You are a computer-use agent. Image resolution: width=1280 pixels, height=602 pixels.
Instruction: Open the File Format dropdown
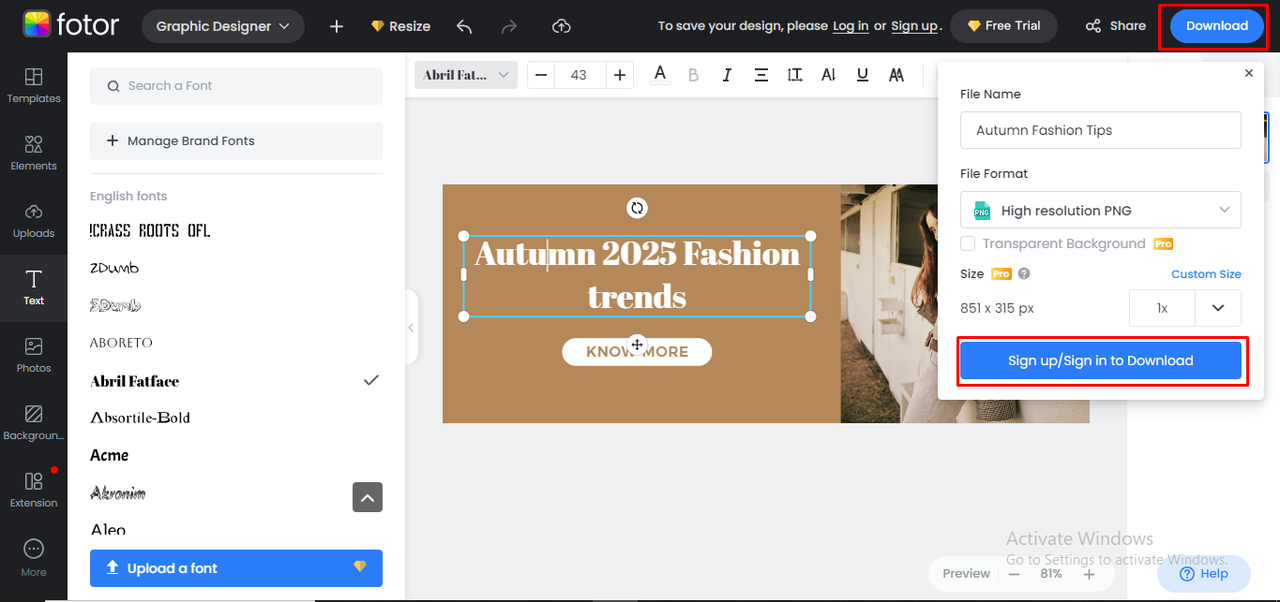pos(1100,210)
